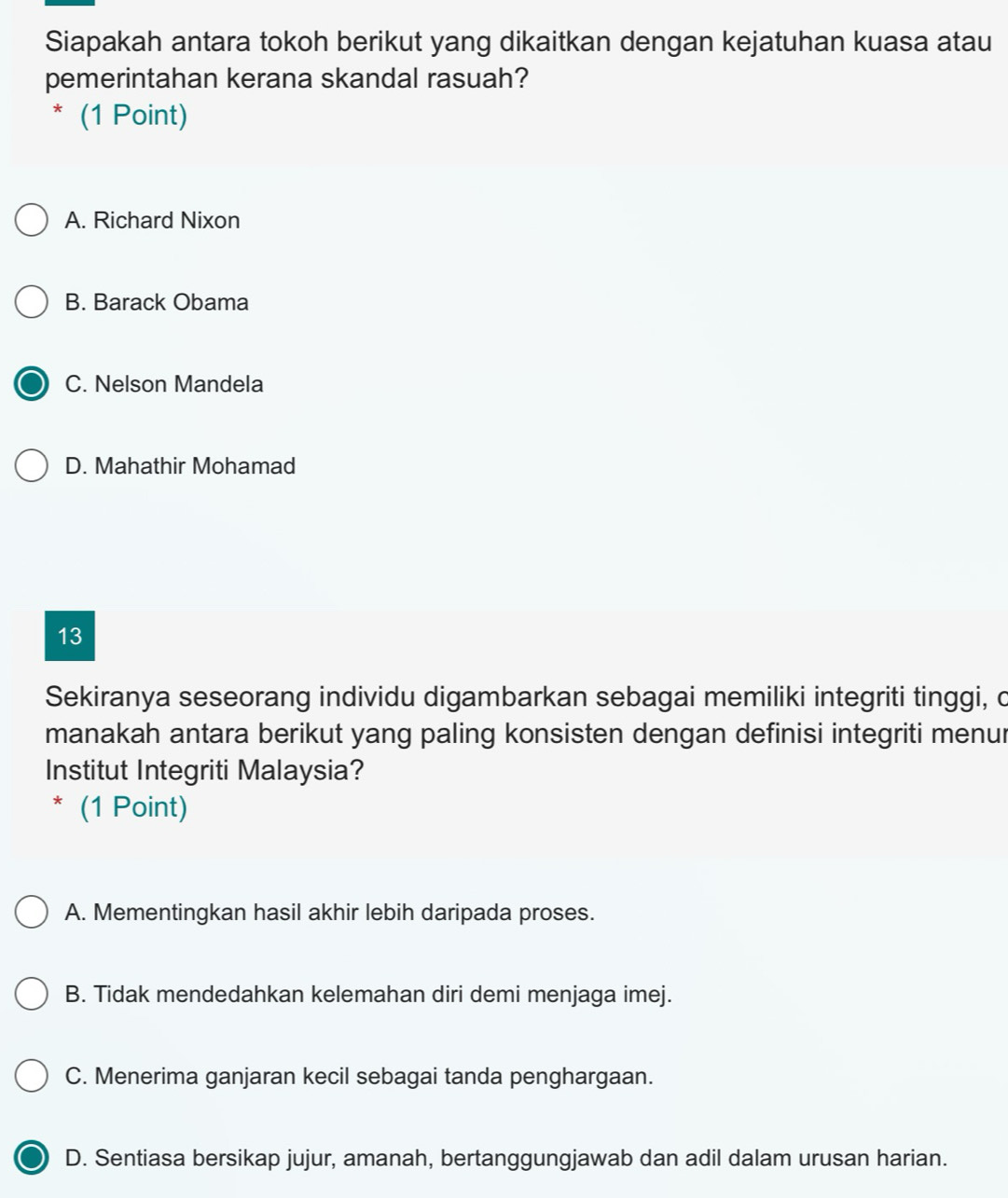Screen dimensions: 1008x1198
Task: Click answer text 'A. Mementingkan hasil akhir lebih daripada proses'
Action: click(330, 913)
